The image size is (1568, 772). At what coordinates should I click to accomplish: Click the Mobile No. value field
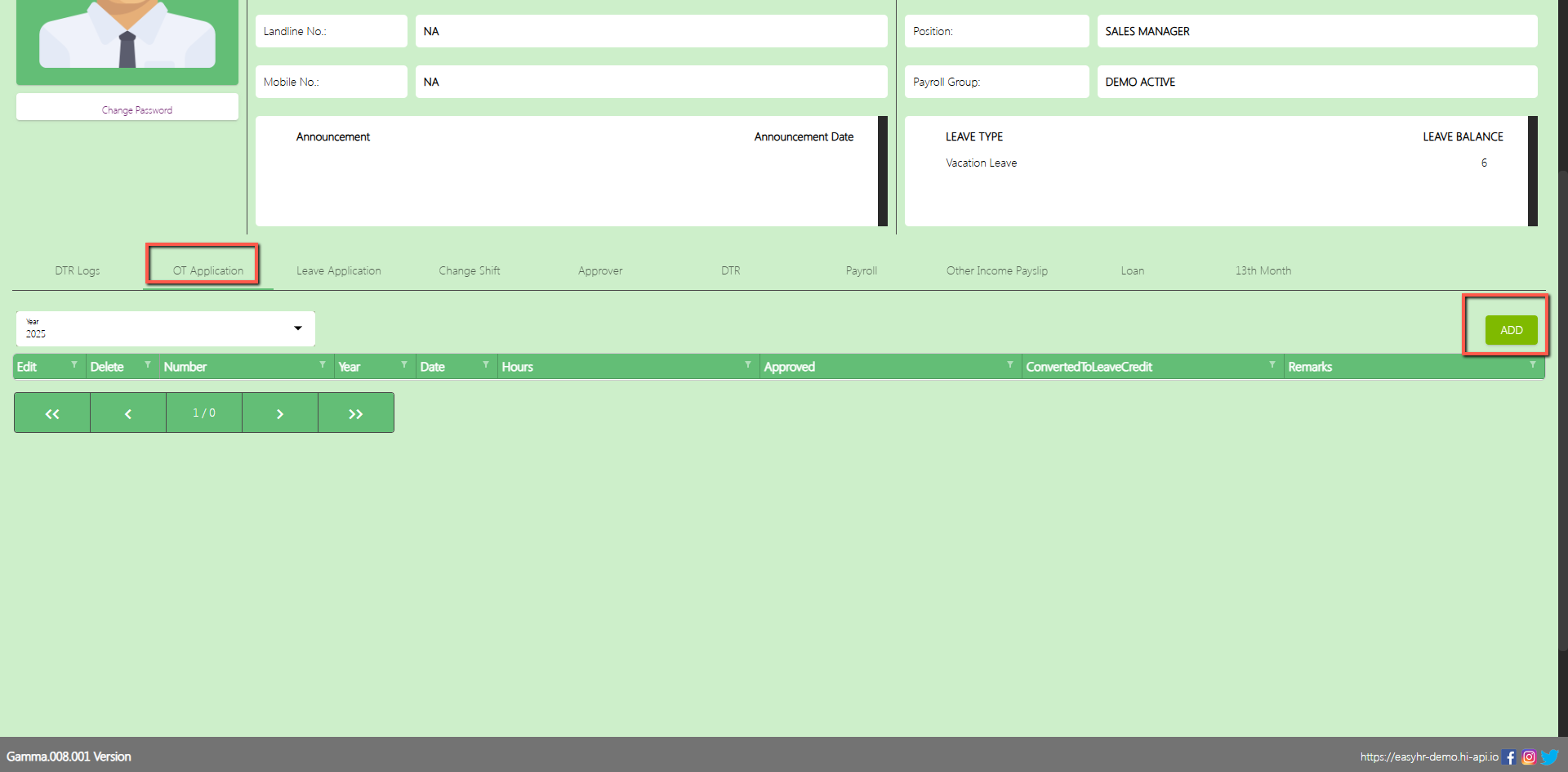pos(652,82)
